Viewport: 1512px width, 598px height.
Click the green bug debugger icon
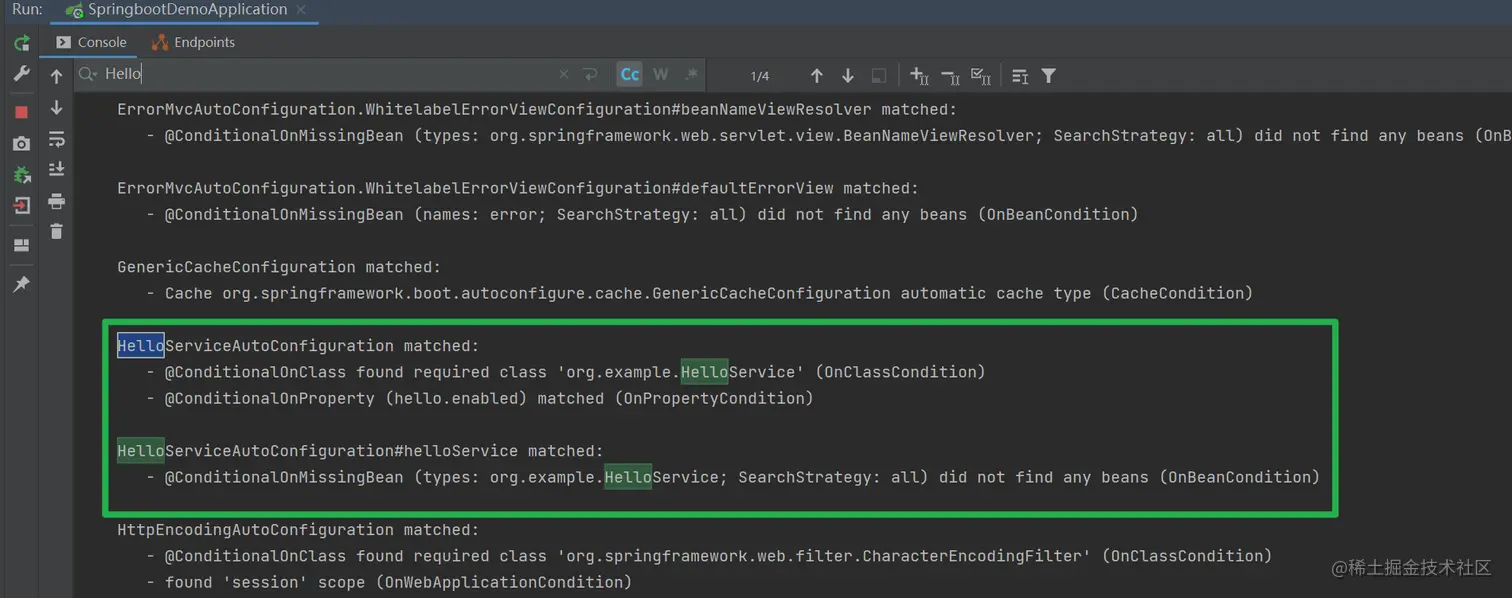21,175
